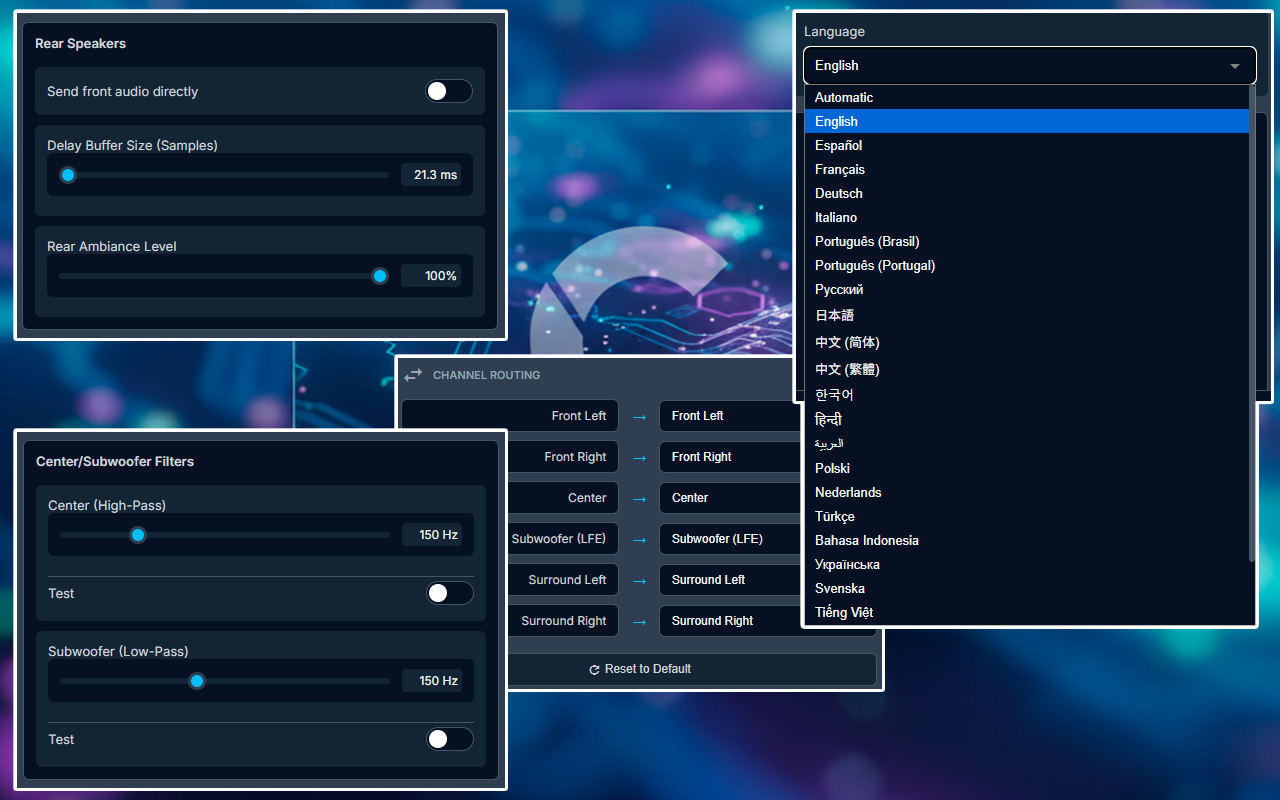Turn on the Subwoofer Low-Pass Test switch

coord(449,739)
